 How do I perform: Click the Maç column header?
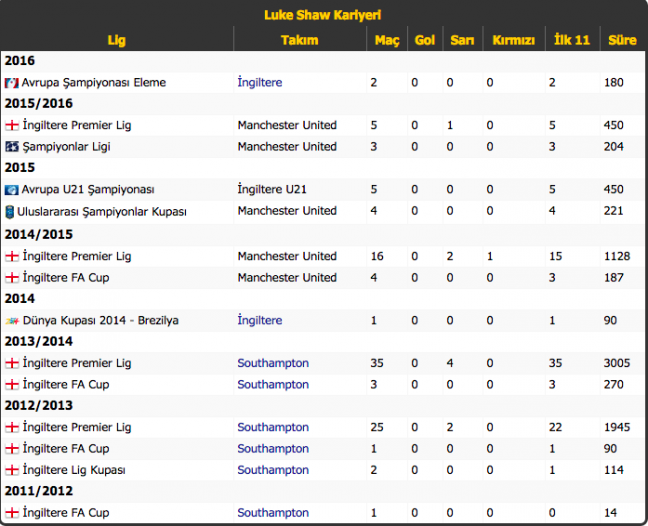point(386,41)
